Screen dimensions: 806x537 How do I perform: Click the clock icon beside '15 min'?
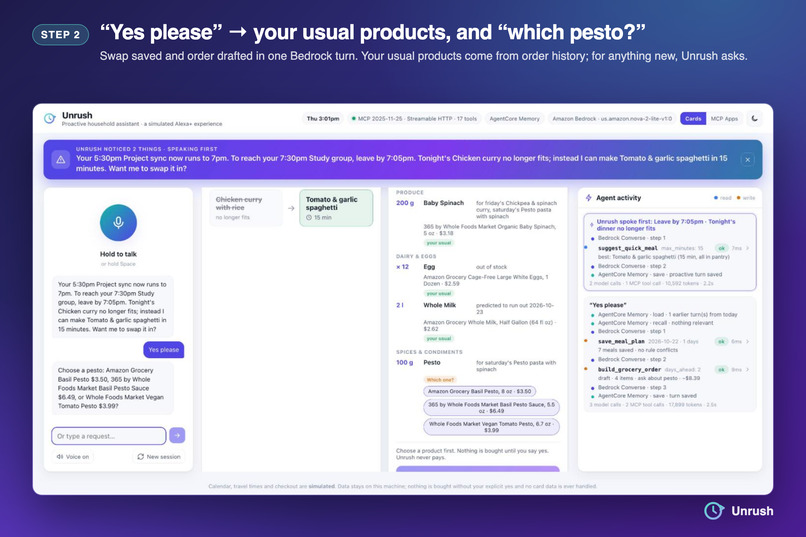(309, 217)
